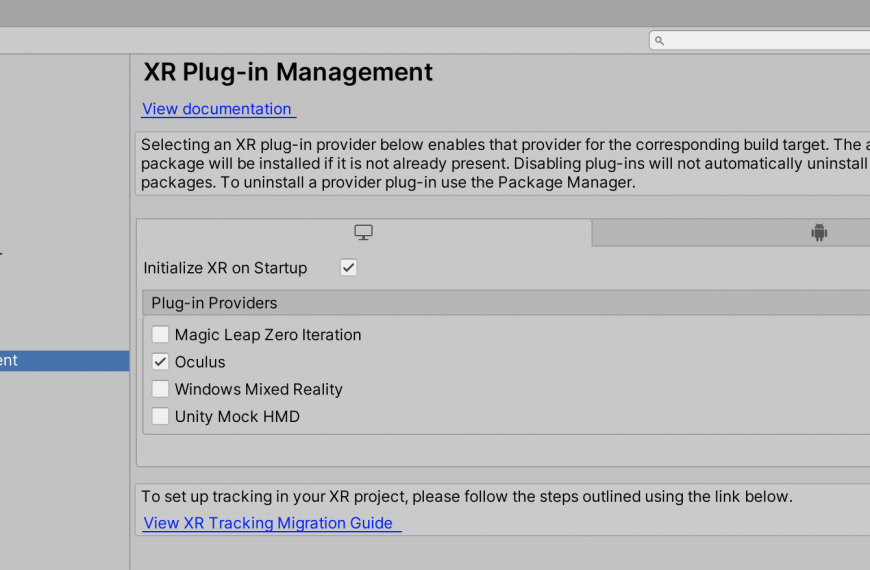Click the Magic Leap Zero Iteration label

tap(268, 335)
